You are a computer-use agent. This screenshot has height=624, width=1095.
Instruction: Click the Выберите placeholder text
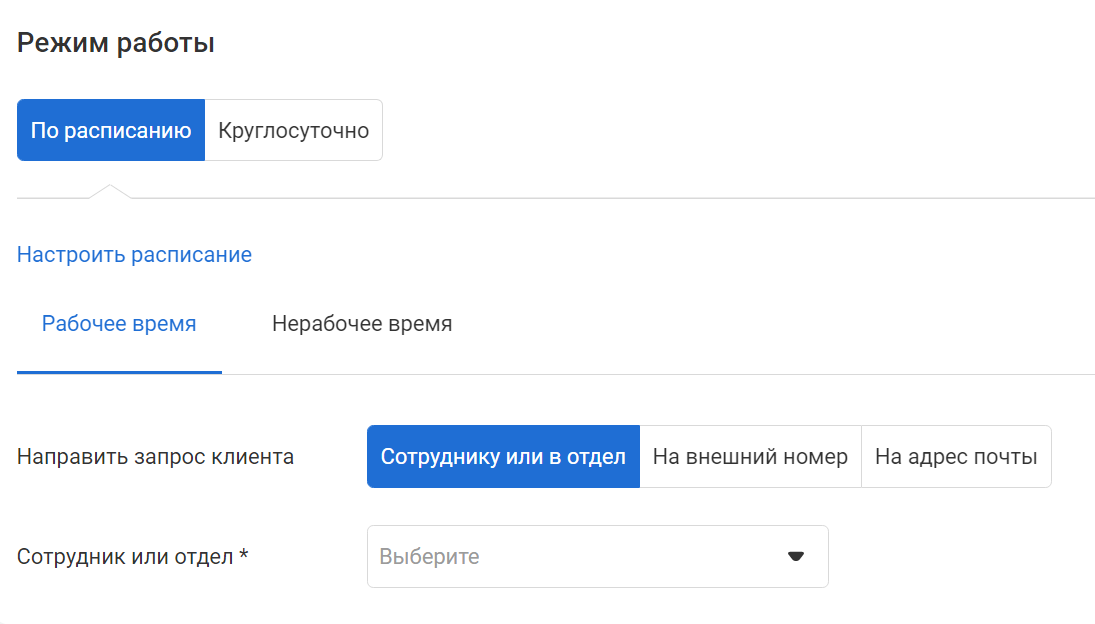point(429,556)
